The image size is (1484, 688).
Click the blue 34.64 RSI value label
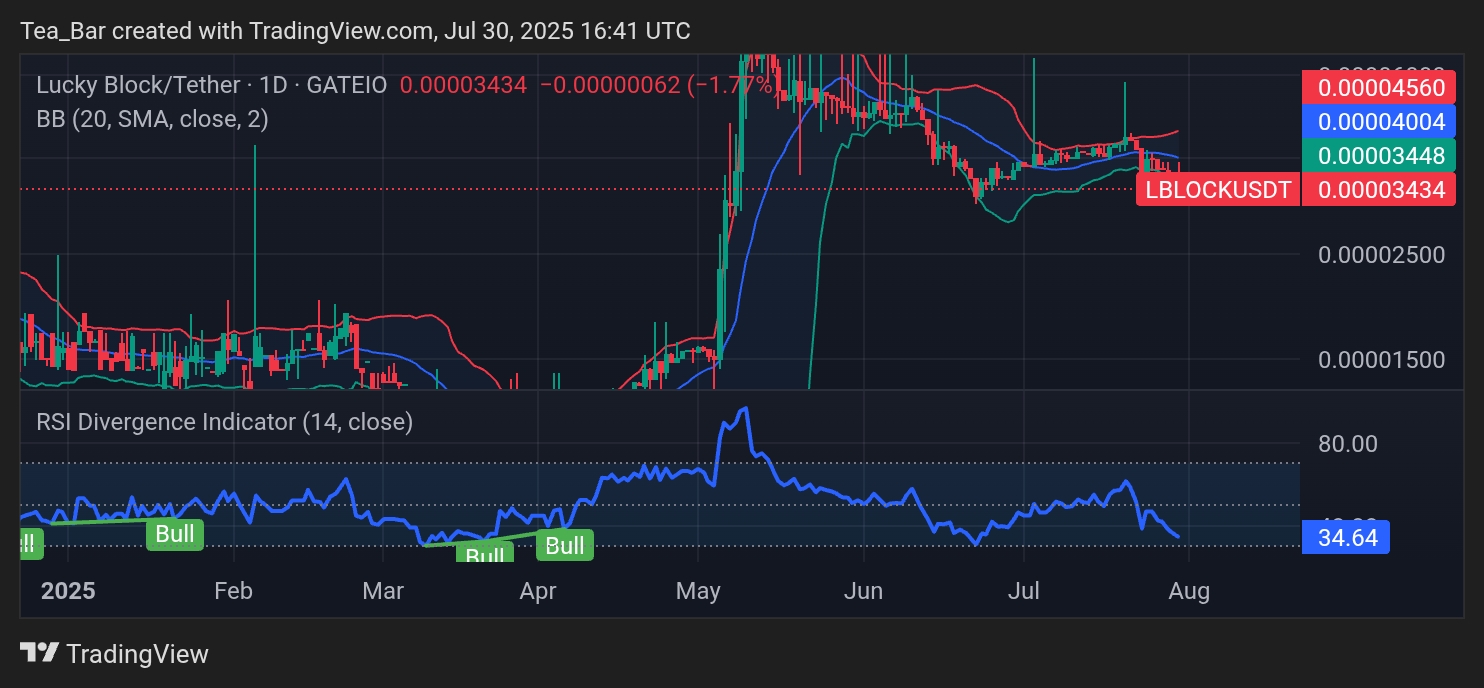pos(1347,538)
